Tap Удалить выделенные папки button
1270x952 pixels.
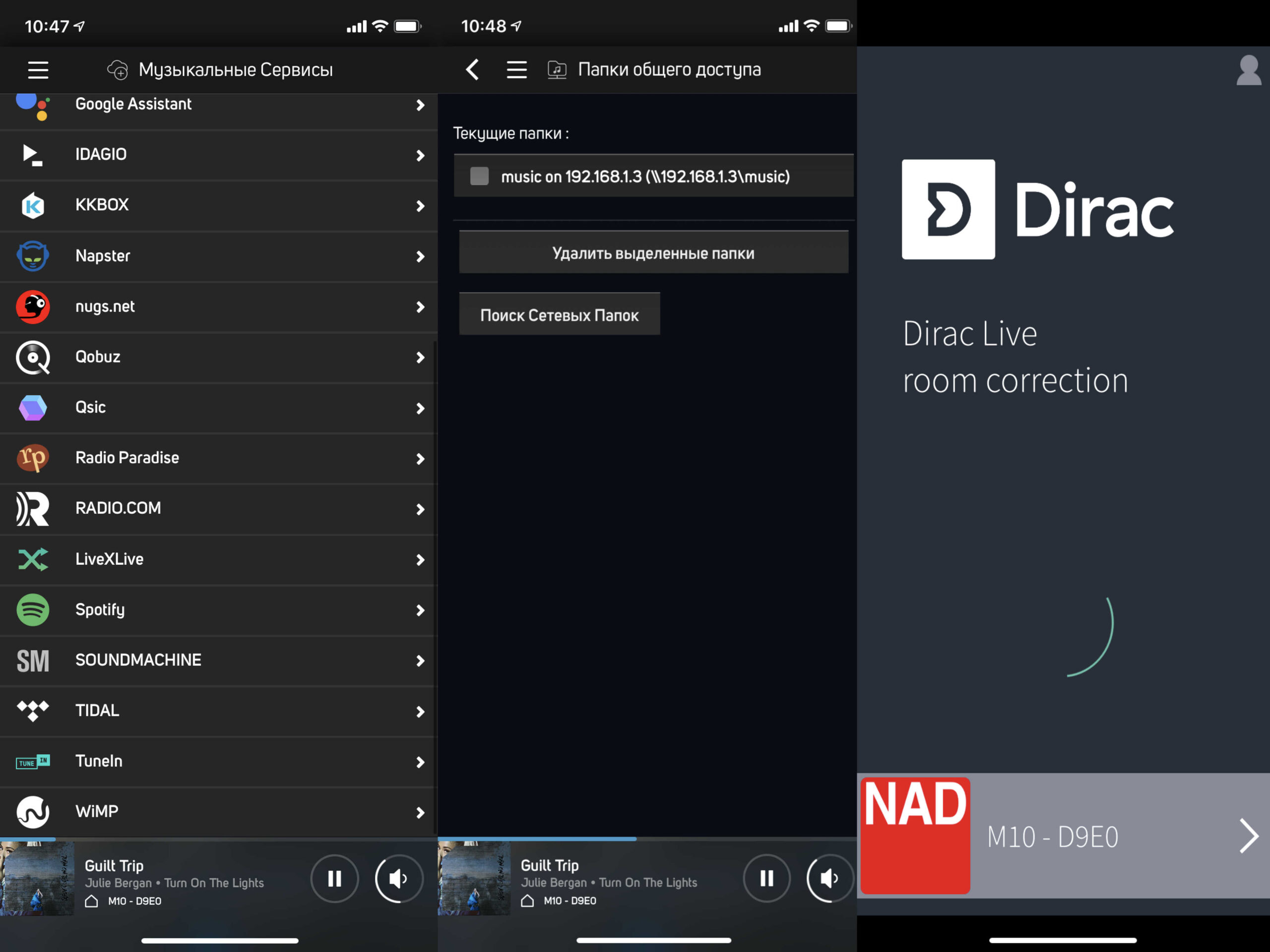tap(653, 252)
